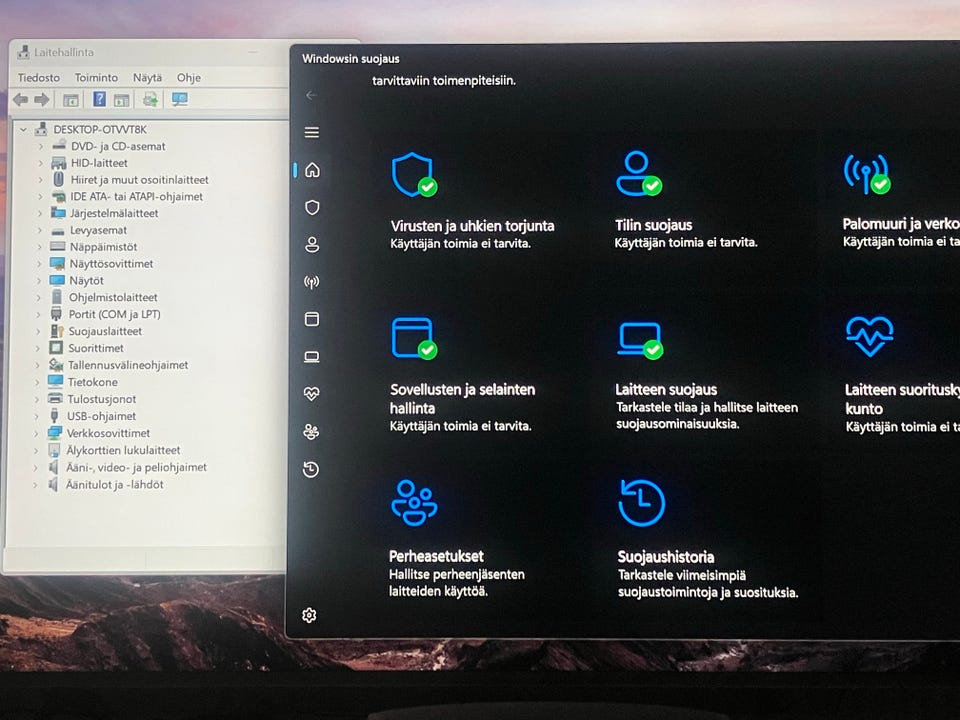Expand Hiiret ja muut osoitinlaitteet node

click(40, 180)
